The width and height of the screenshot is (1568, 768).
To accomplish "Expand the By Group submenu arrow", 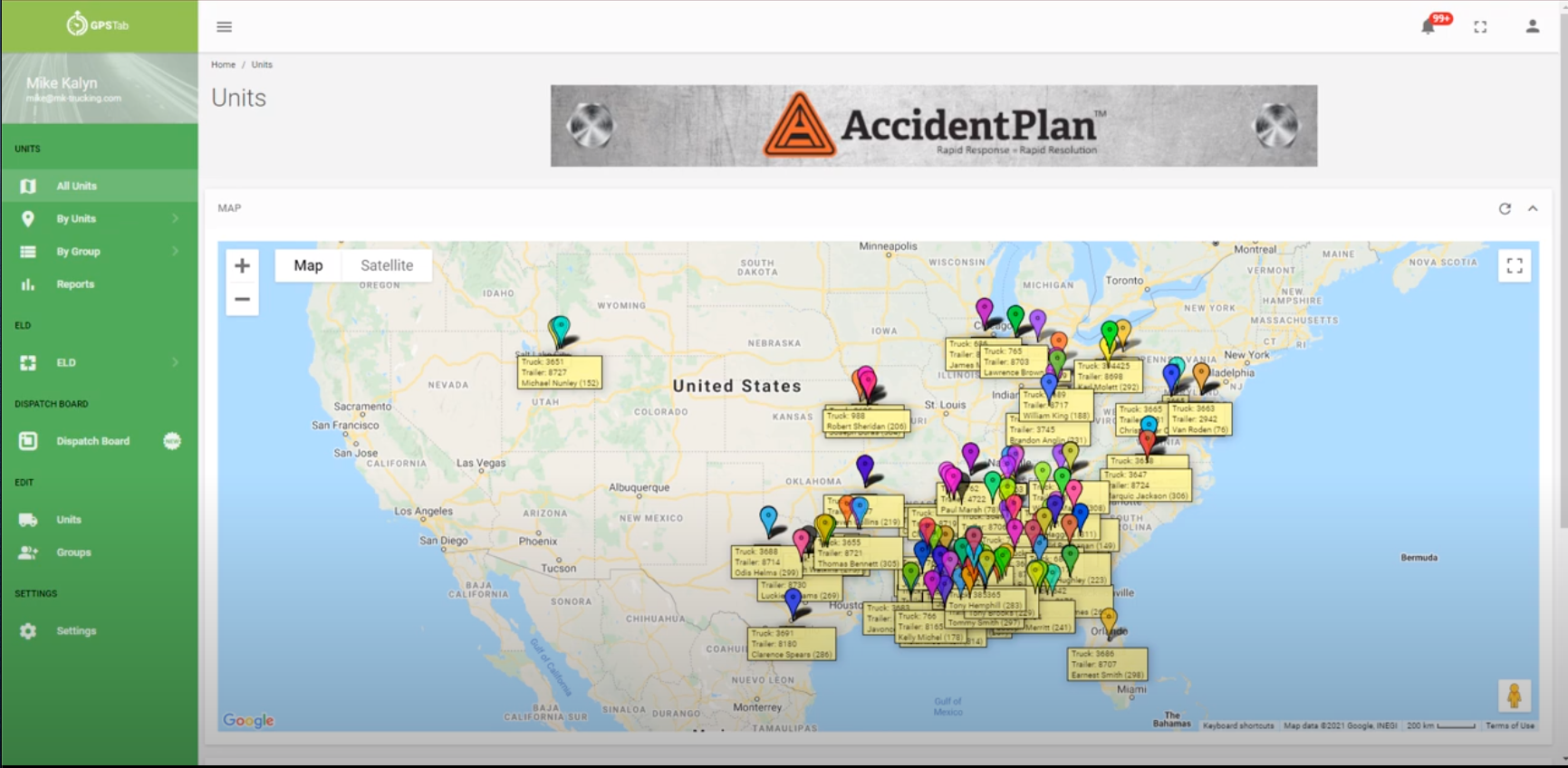I will [x=175, y=251].
